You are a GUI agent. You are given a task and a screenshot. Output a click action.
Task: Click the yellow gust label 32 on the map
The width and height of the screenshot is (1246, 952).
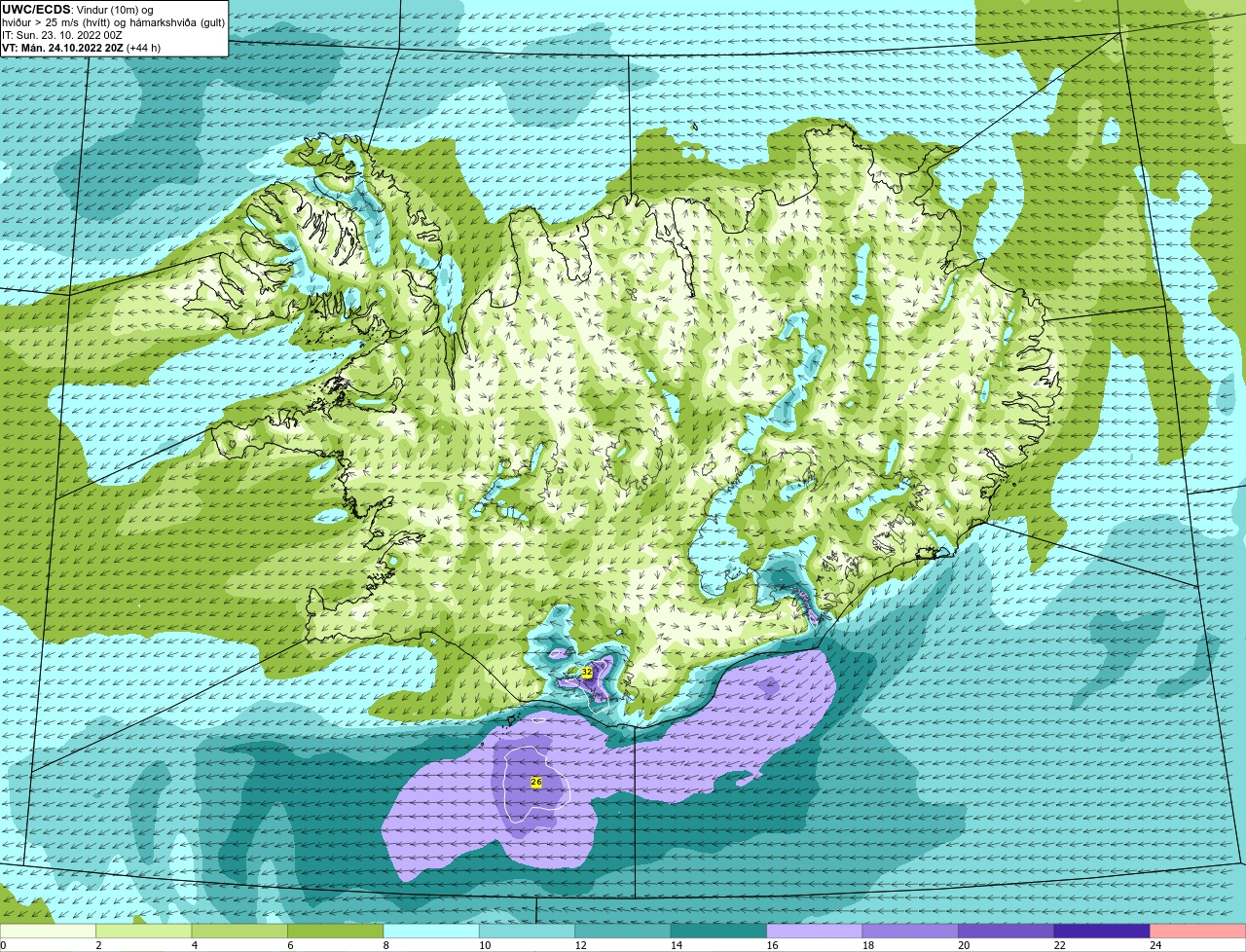[x=587, y=673]
